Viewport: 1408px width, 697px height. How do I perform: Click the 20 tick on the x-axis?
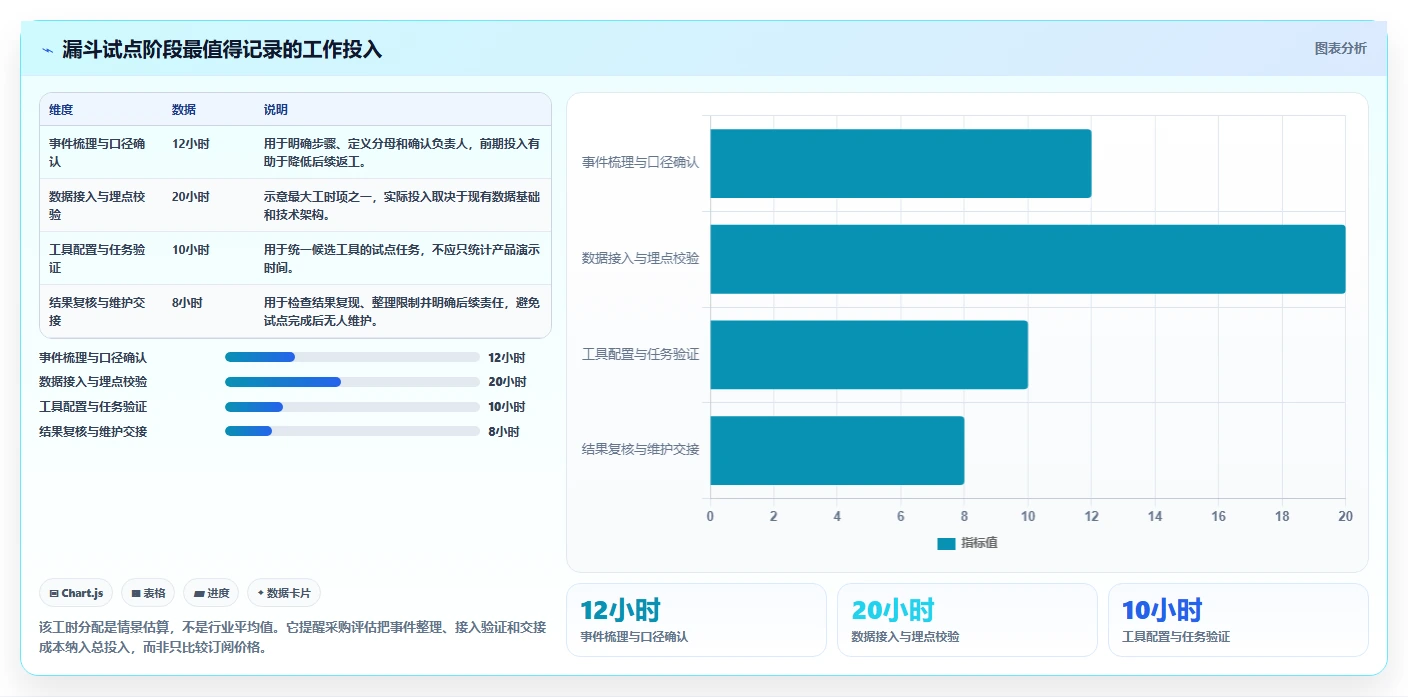[1345, 517]
